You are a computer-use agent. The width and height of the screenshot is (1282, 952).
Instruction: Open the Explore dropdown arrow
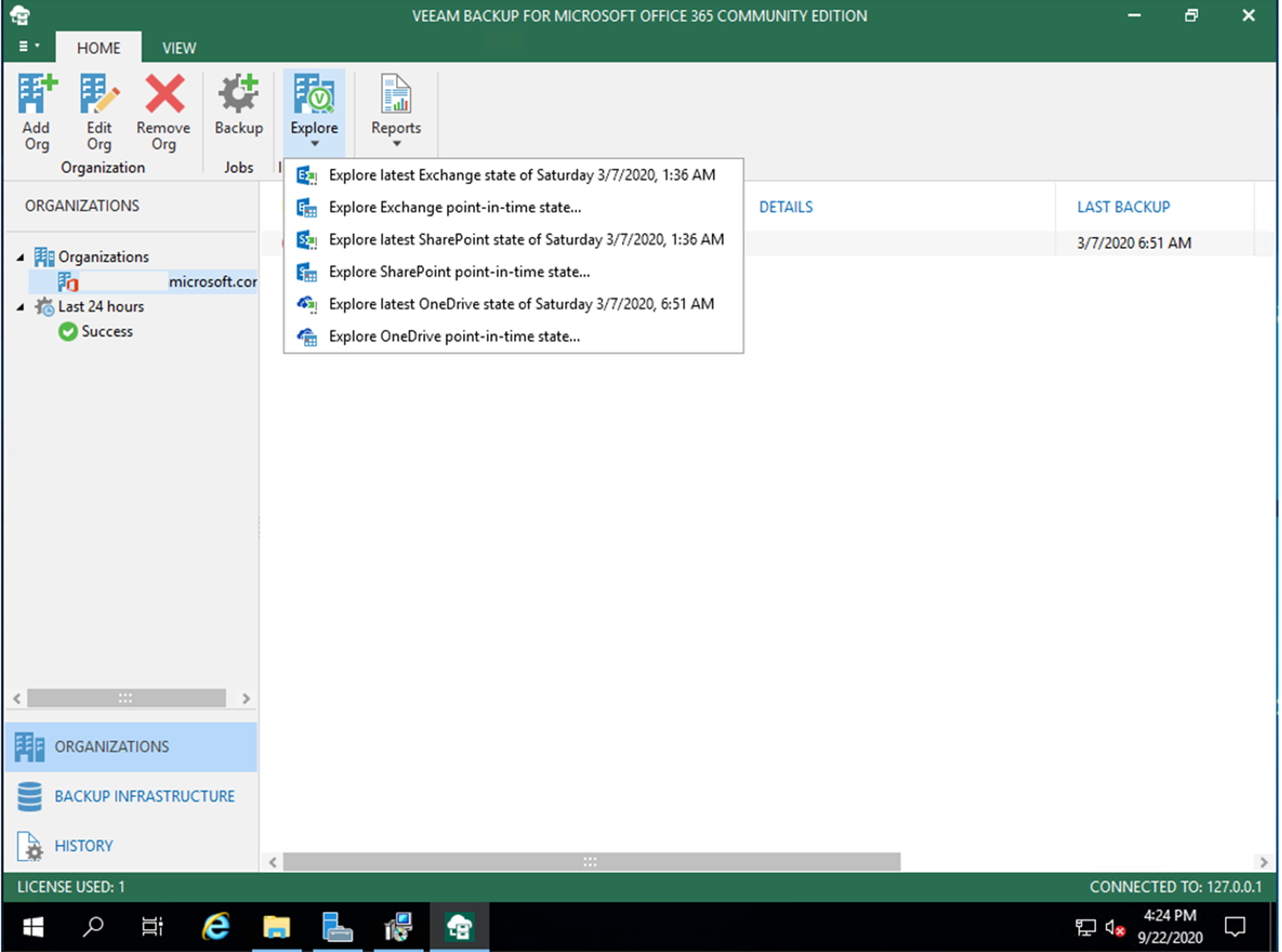pos(314,144)
